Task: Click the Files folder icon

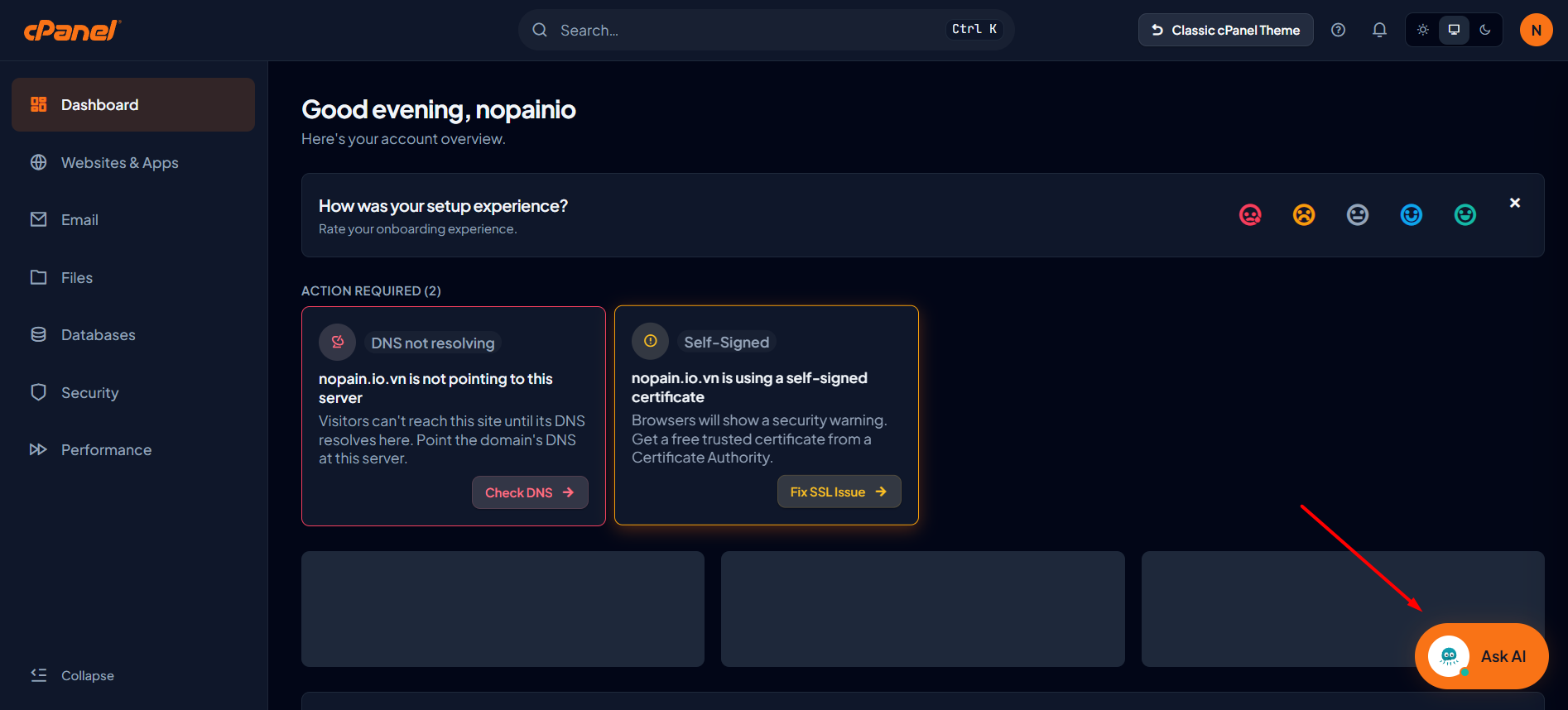Action: pyautogui.click(x=39, y=277)
